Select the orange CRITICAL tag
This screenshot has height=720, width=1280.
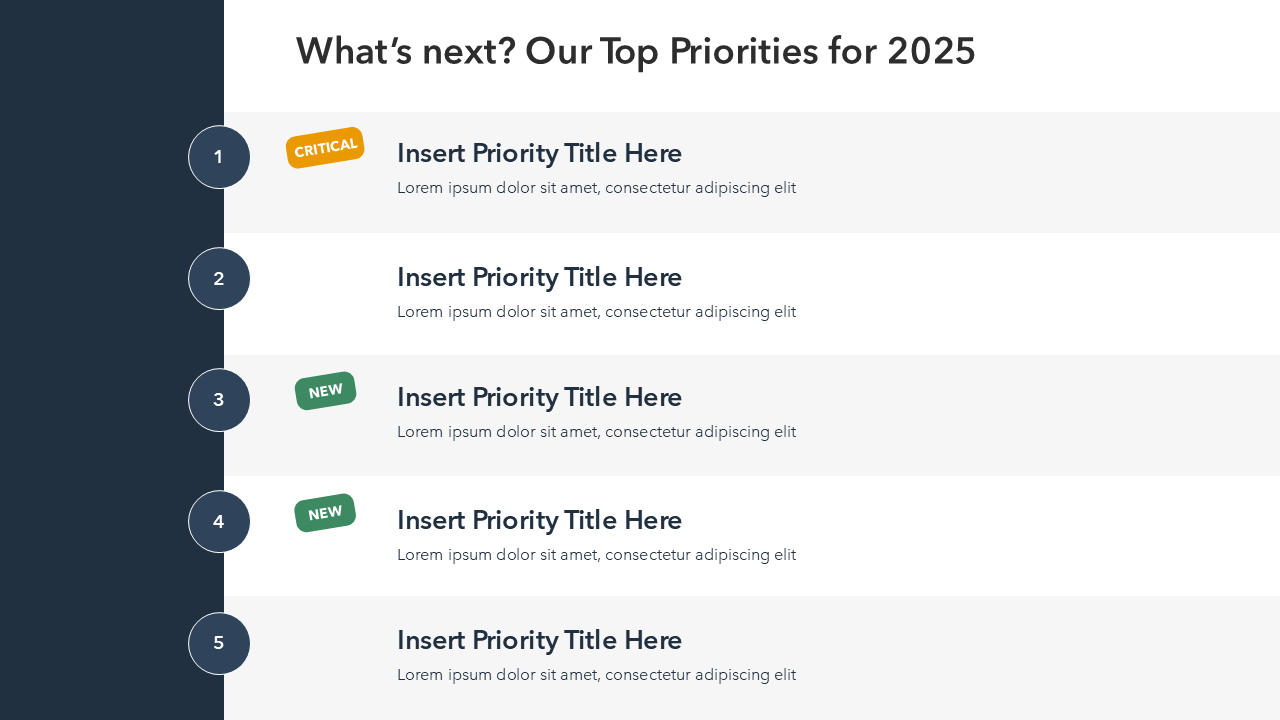click(x=325, y=148)
